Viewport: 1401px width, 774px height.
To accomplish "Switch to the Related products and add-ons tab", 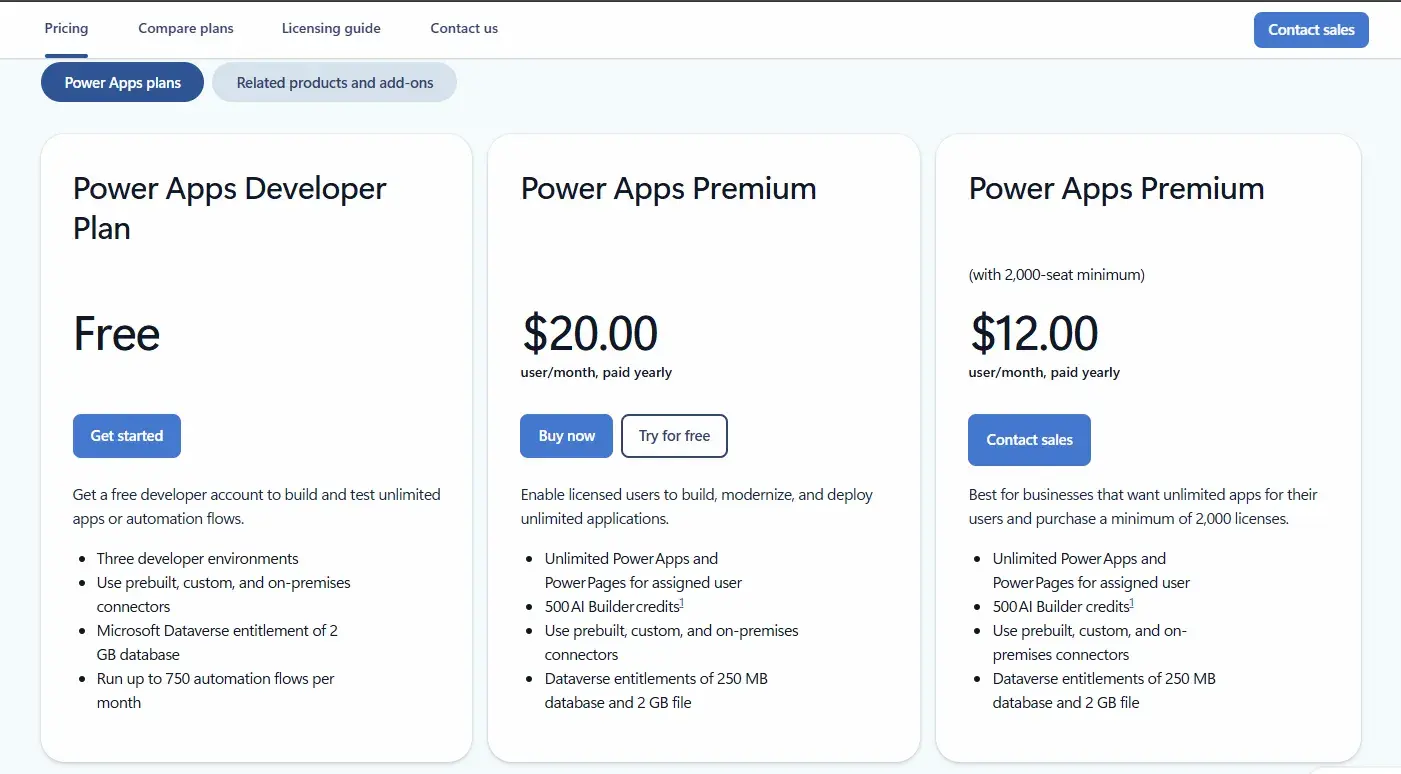I will pyautogui.click(x=334, y=82).
